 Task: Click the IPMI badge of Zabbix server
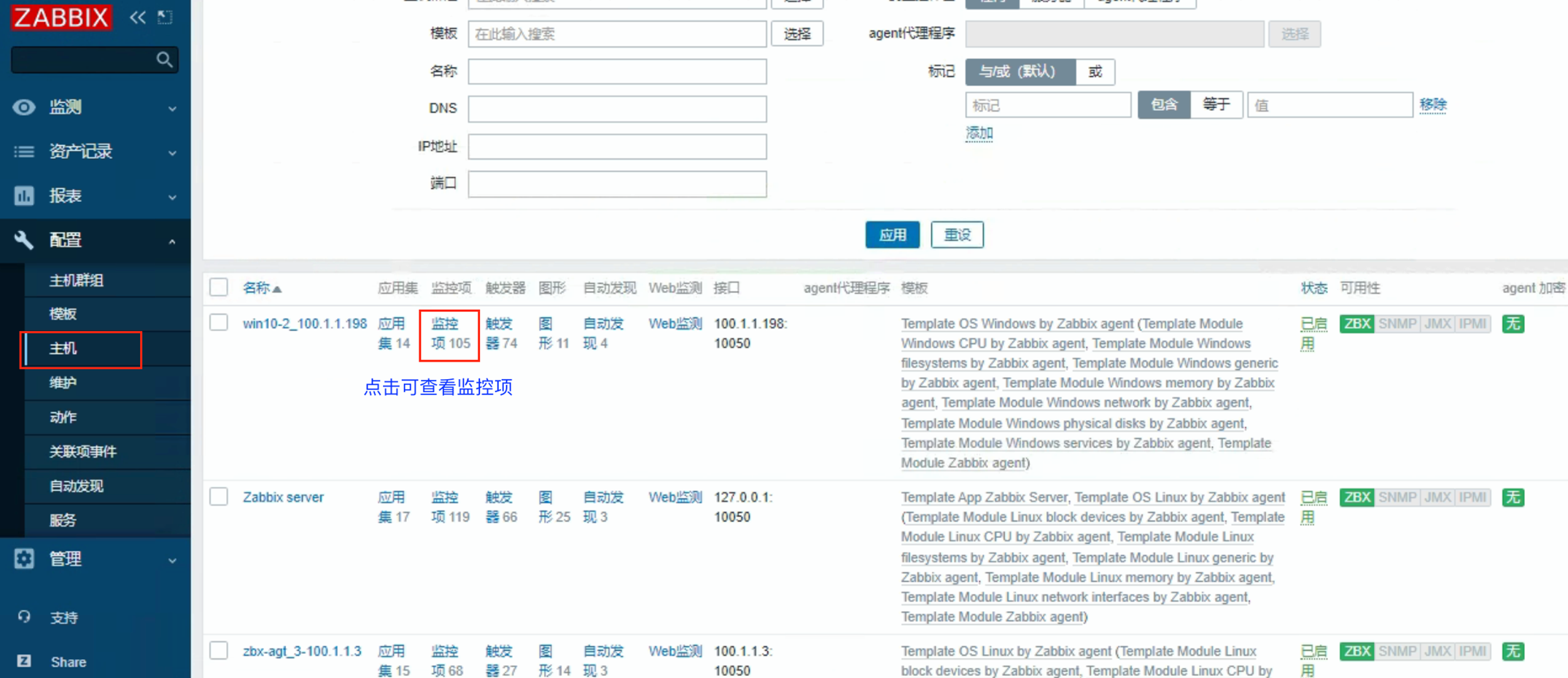point(1472,497)
